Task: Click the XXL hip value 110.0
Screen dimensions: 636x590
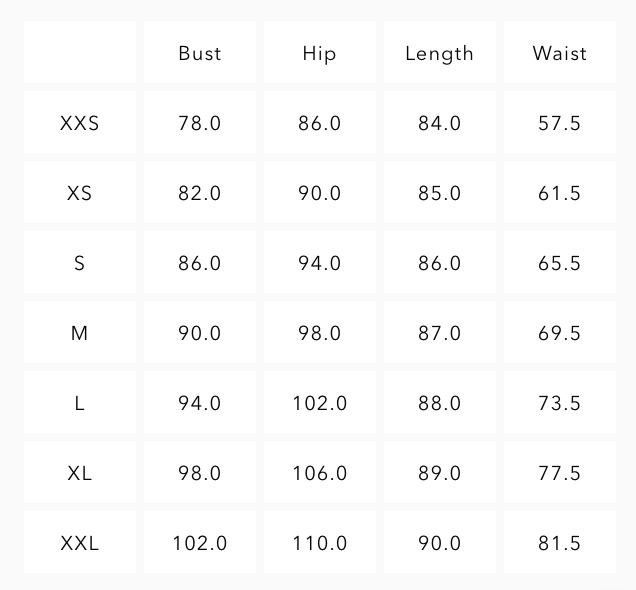Action: [x=320, y=543]
